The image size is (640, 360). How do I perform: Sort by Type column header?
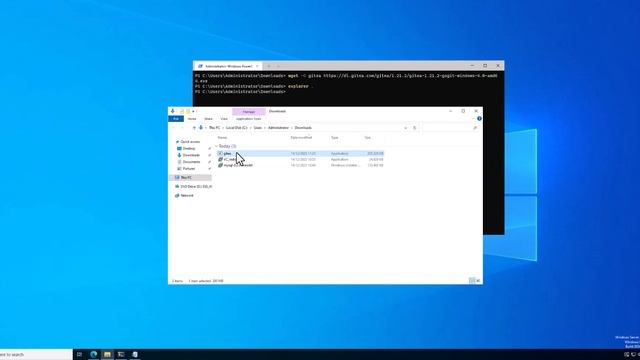[x=335, y=138]
